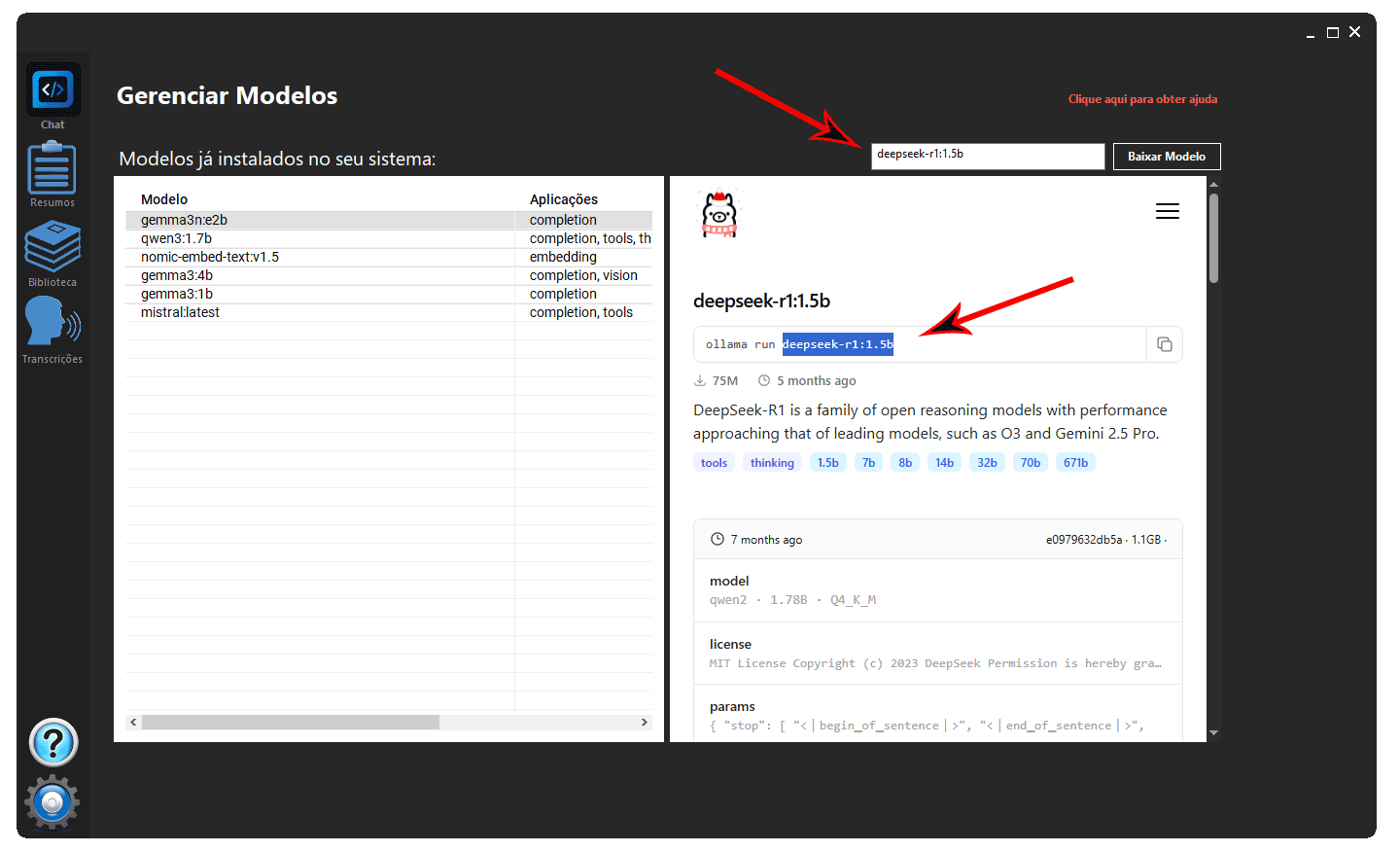
Task: Click the red help link text
Action: click(x=1142, y=99)
